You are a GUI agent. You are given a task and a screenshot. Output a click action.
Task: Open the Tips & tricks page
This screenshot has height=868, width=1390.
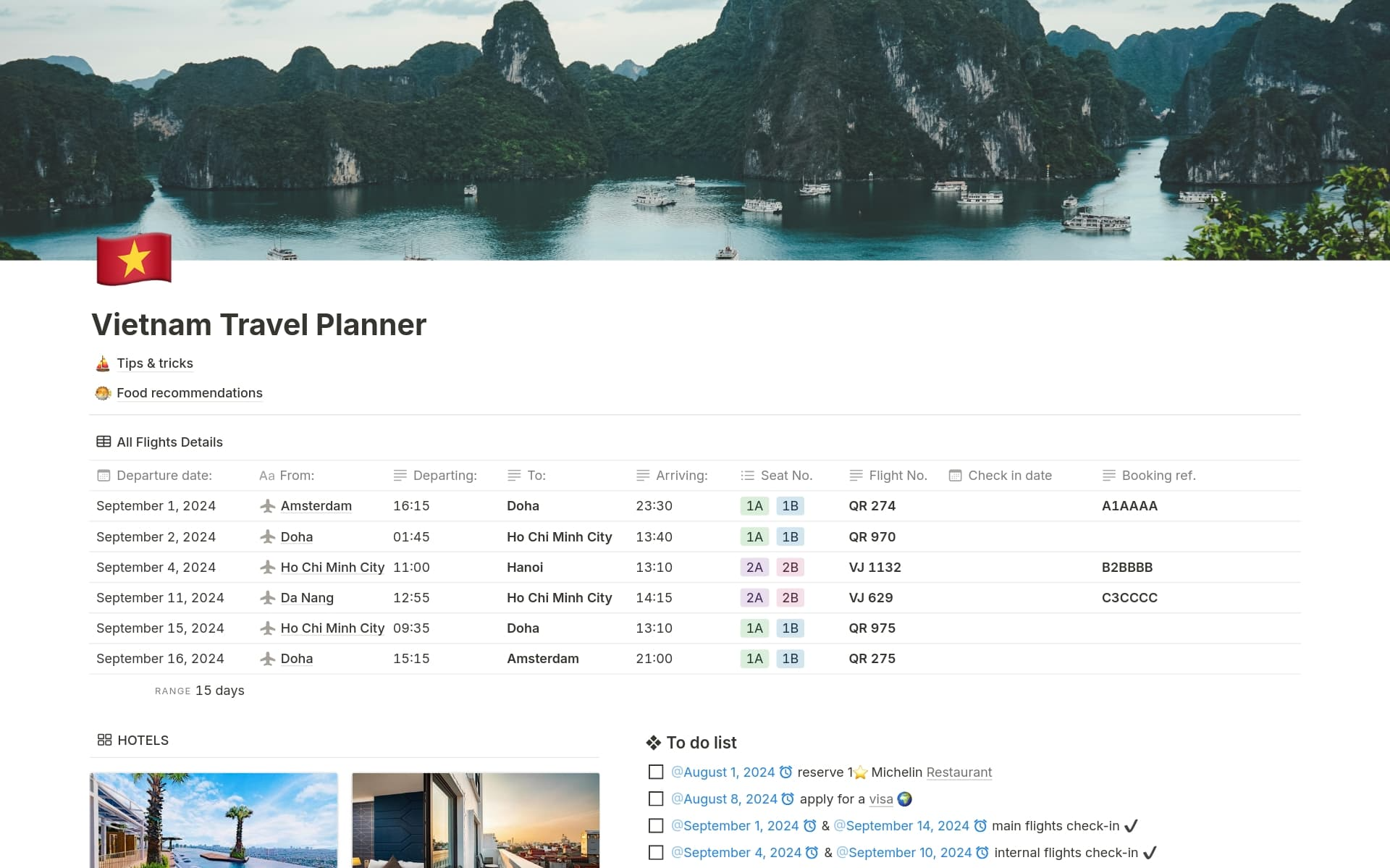click(154, 363)
